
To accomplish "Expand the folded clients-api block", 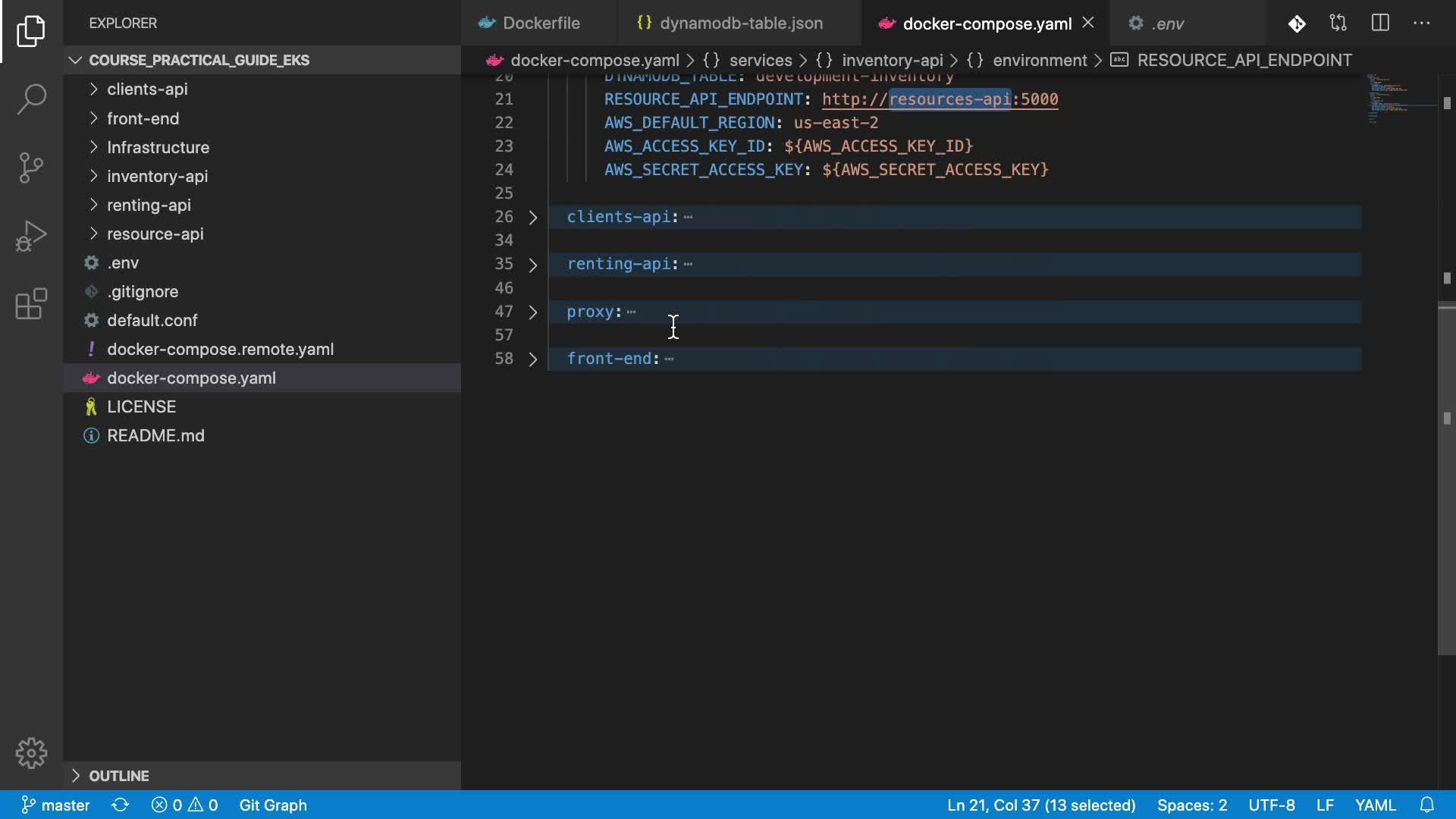I will [533, 218].
